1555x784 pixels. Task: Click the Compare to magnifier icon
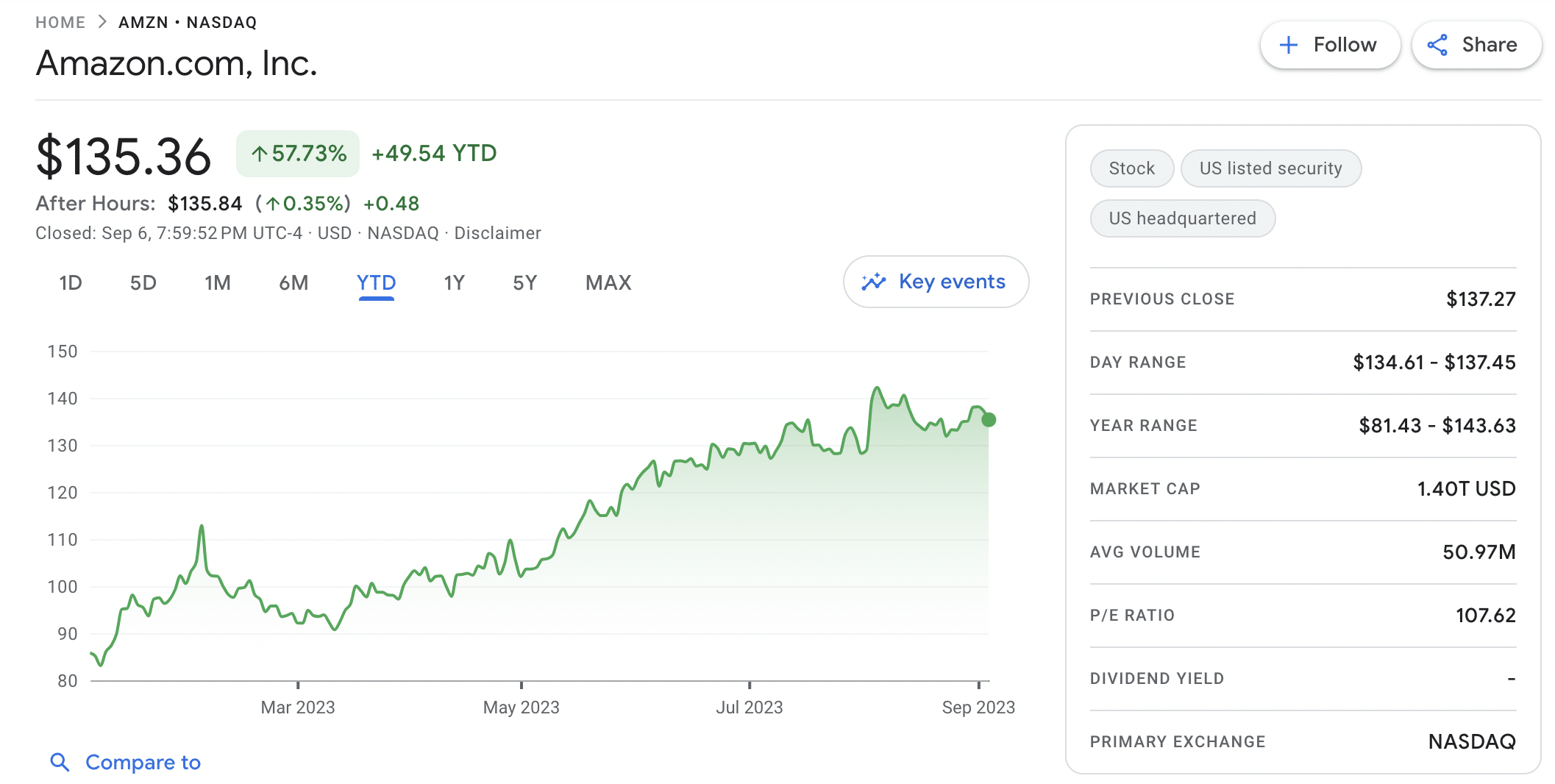click(x=60, y=762)
